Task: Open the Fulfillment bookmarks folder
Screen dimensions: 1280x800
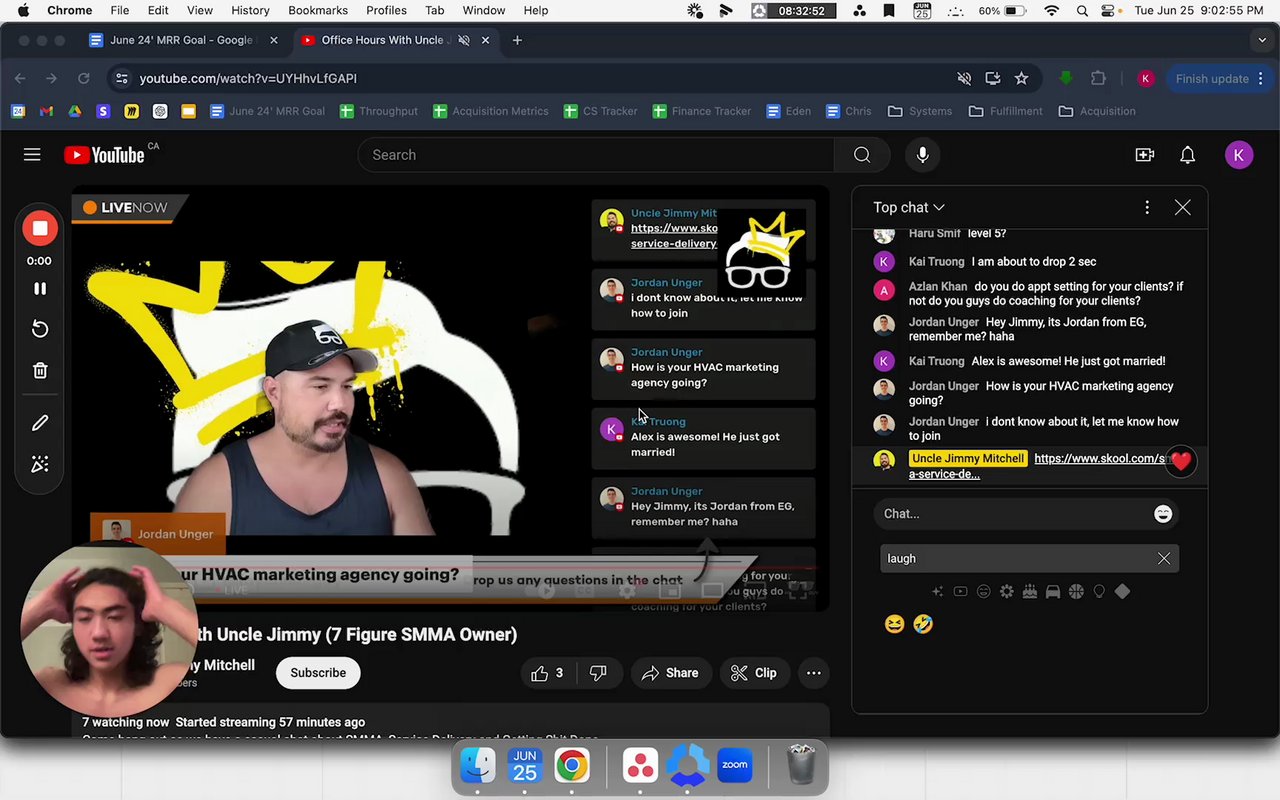Action: pos(1006,111)
